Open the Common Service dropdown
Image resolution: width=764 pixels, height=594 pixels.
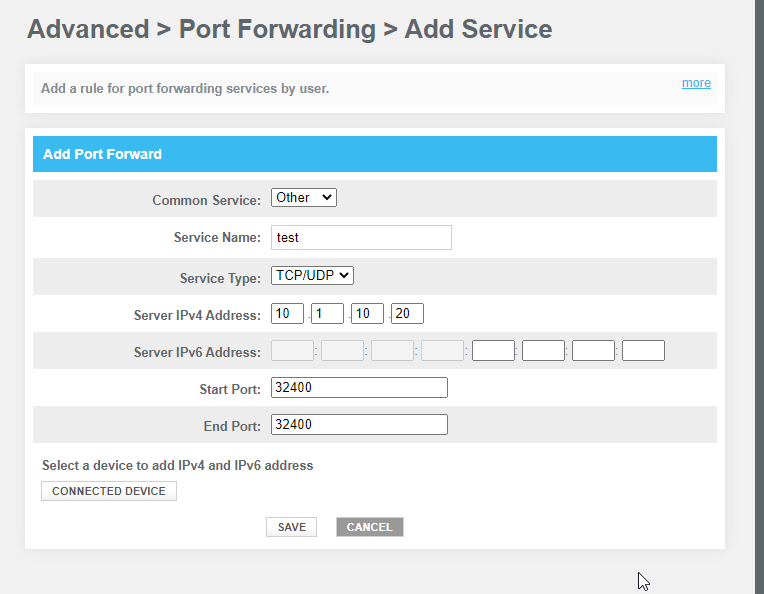(304, 197)
